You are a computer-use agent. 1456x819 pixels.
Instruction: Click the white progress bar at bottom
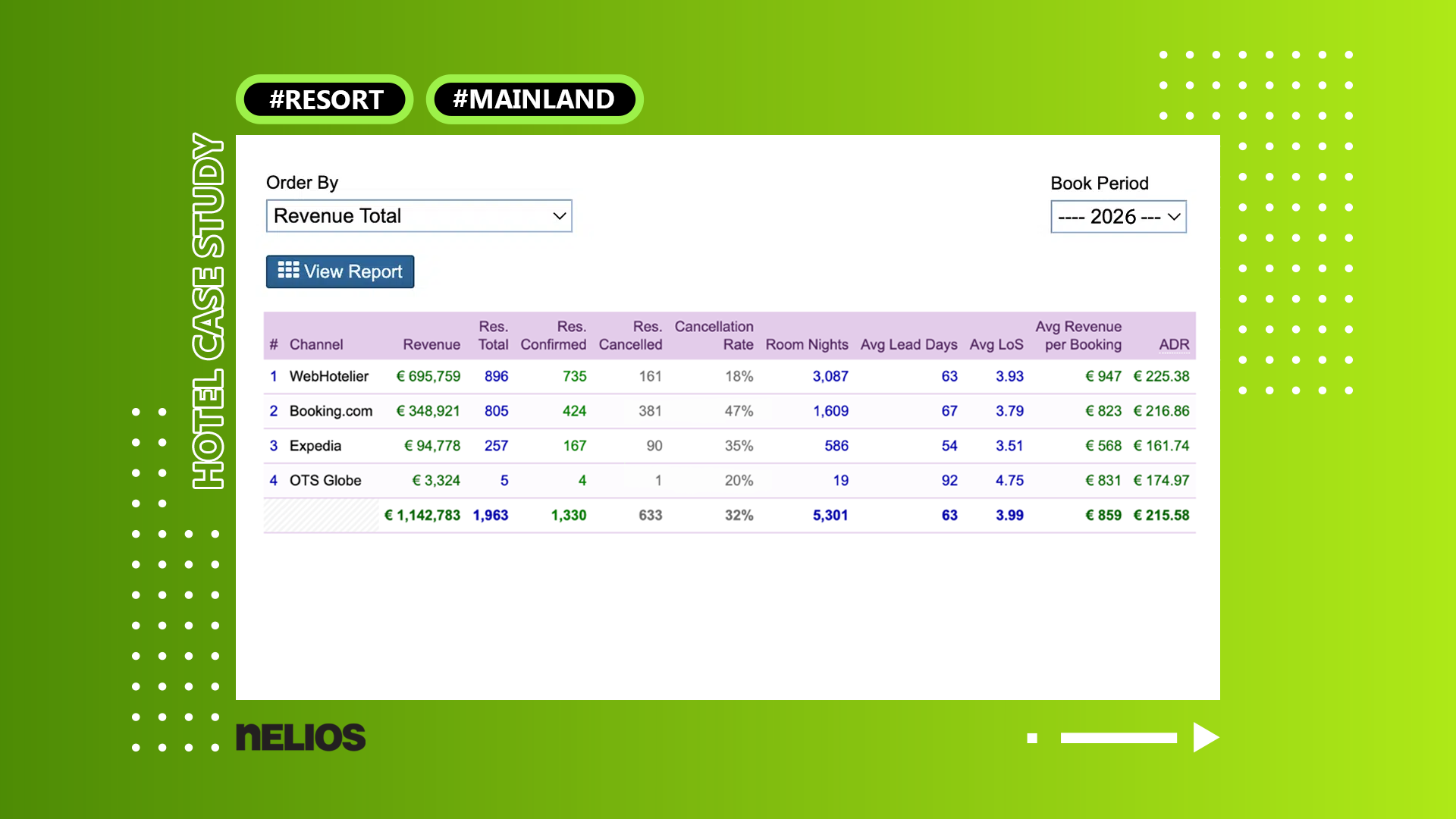[x=1119, y=738]
